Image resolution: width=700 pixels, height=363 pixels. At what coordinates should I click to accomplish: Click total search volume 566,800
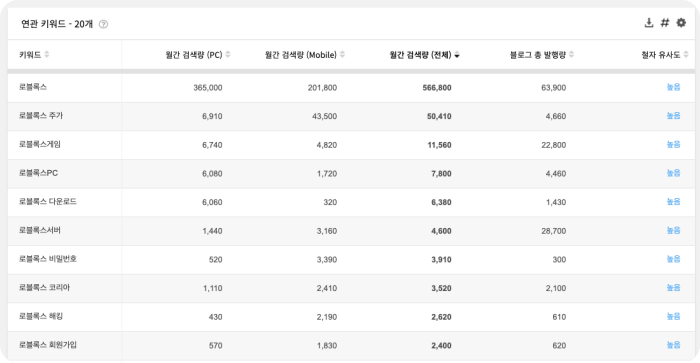point(437,88)
